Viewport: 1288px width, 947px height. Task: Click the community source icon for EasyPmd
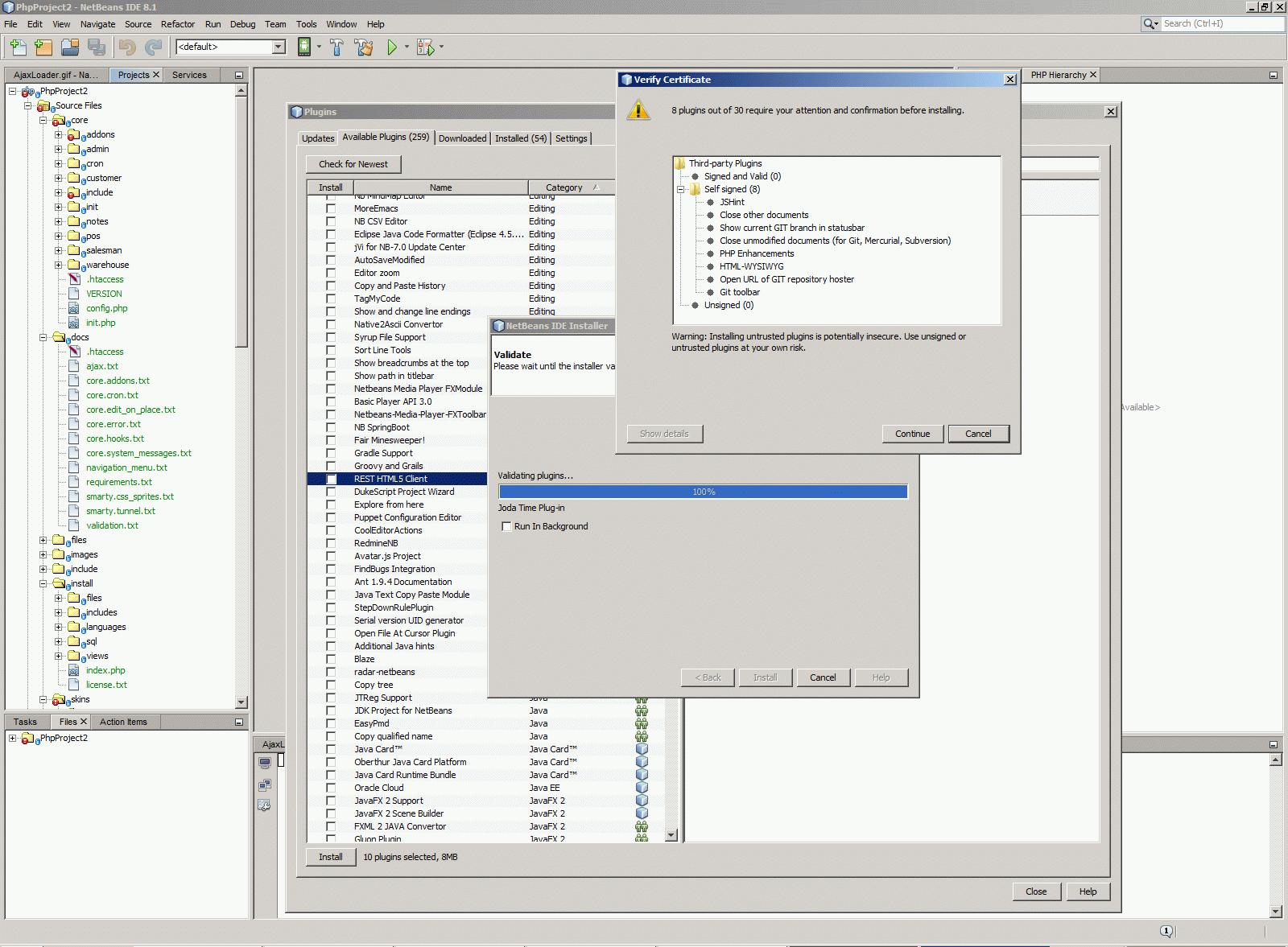click(x=642, y=723)
